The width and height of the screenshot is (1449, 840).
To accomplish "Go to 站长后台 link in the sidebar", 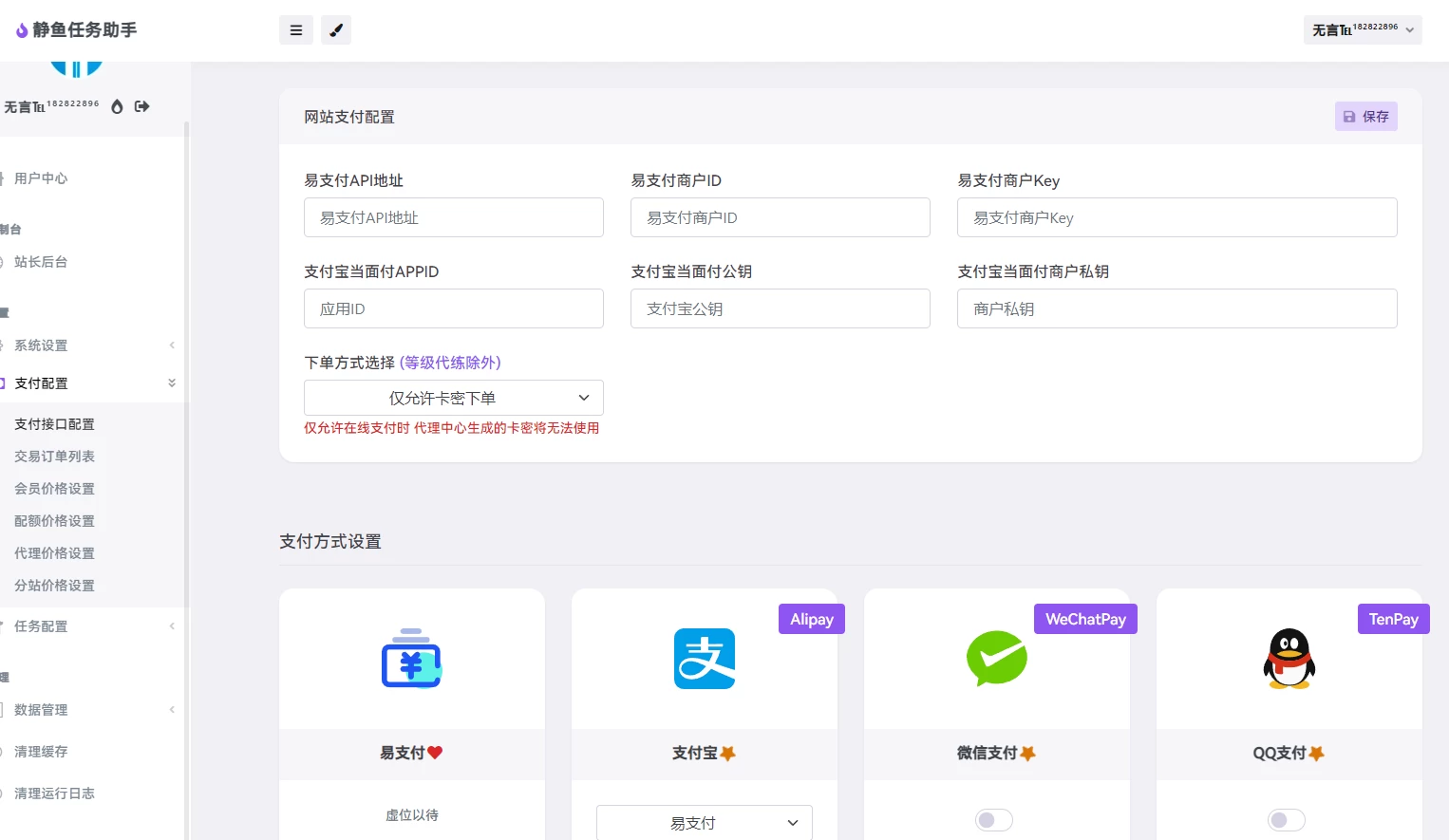I will 41,262.
